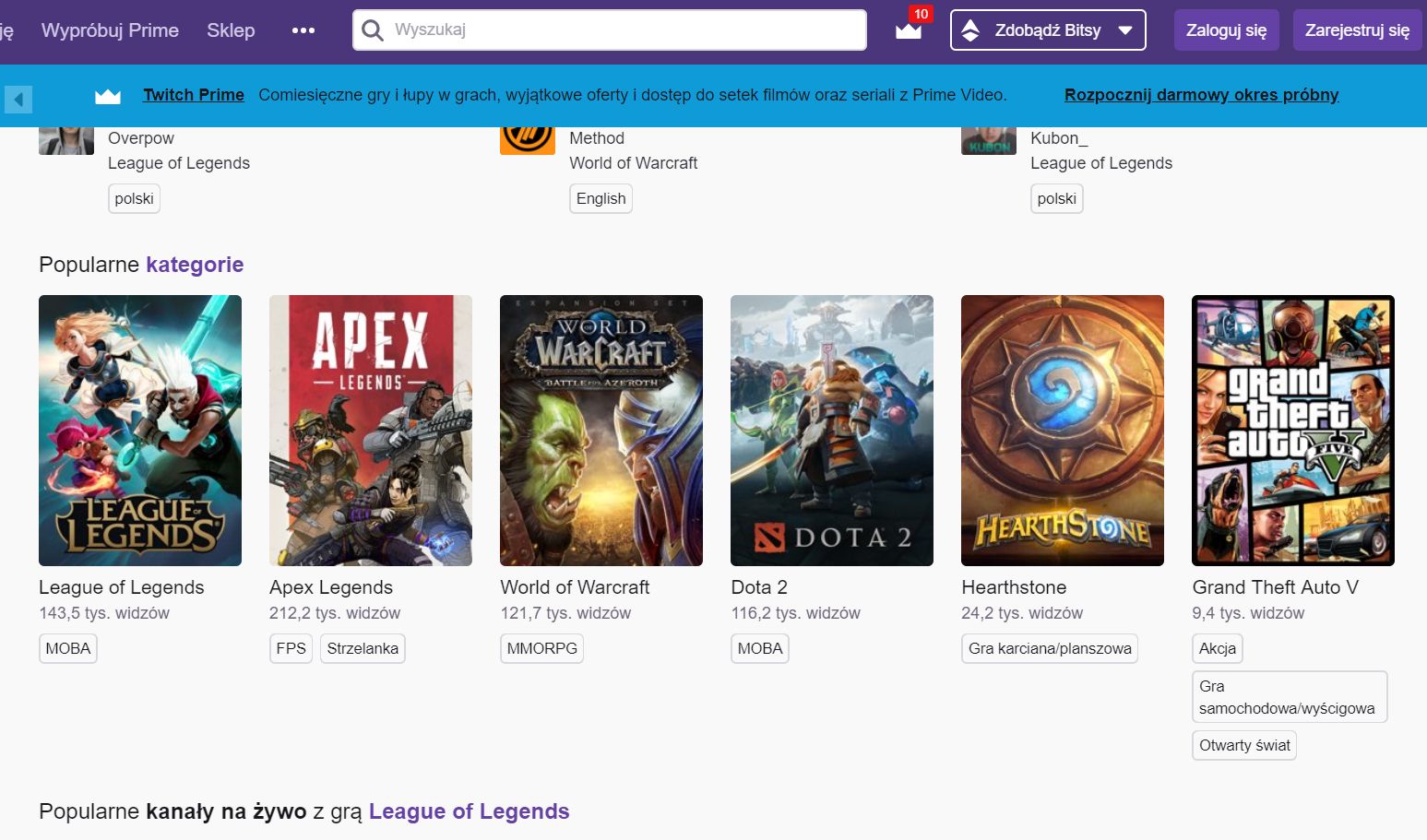Open the Sklep navigation item
Viewport: 1427px width, 840px height.
[231, 30]
